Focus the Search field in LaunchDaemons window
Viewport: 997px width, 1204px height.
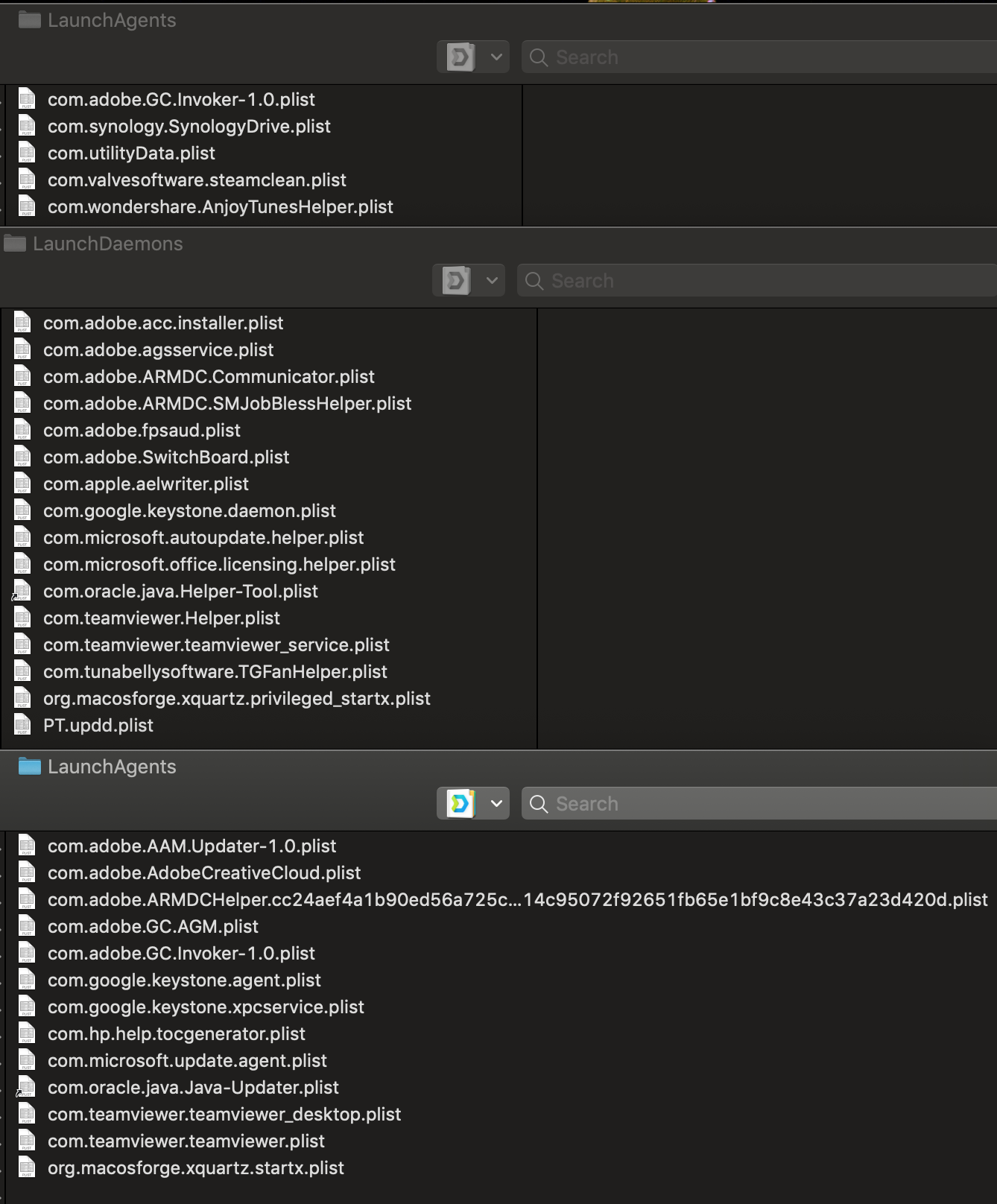[x=757, y=280]
